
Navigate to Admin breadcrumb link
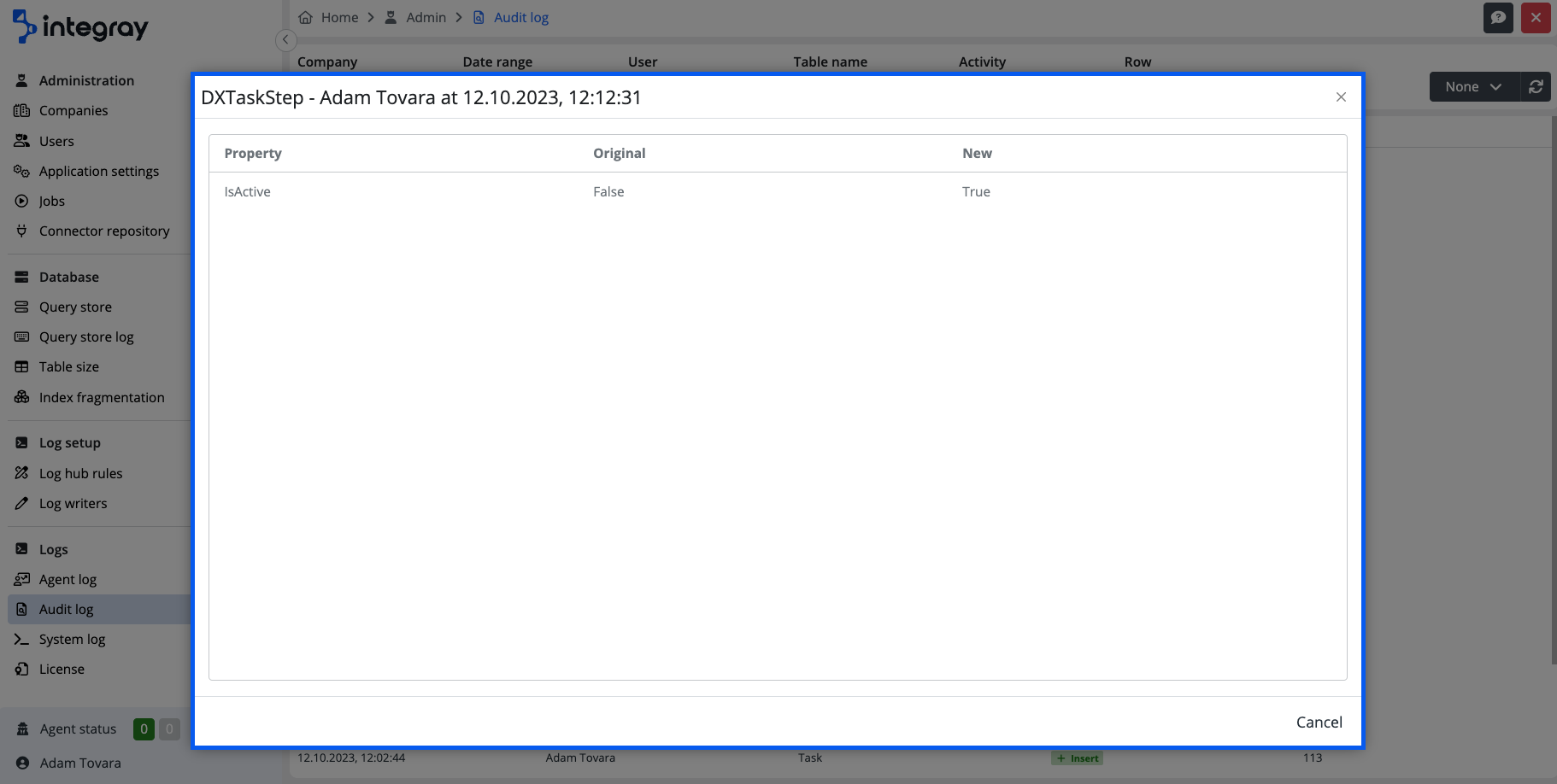(426, 17)
